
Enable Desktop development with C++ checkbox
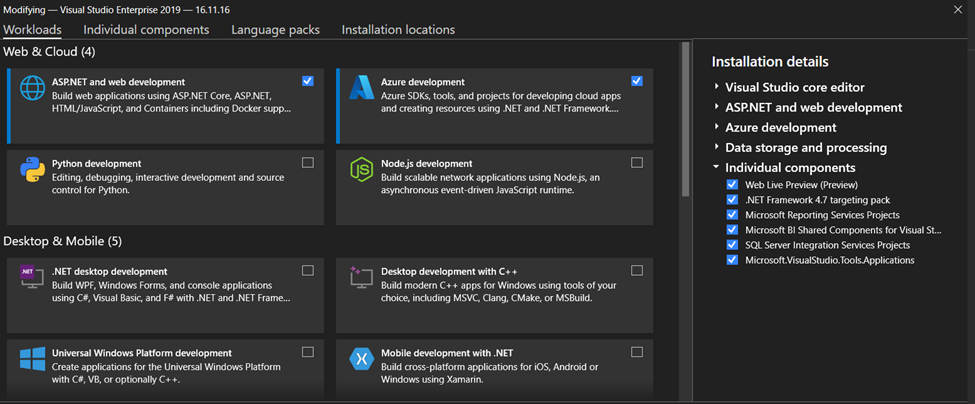click(x=637, y=270)
